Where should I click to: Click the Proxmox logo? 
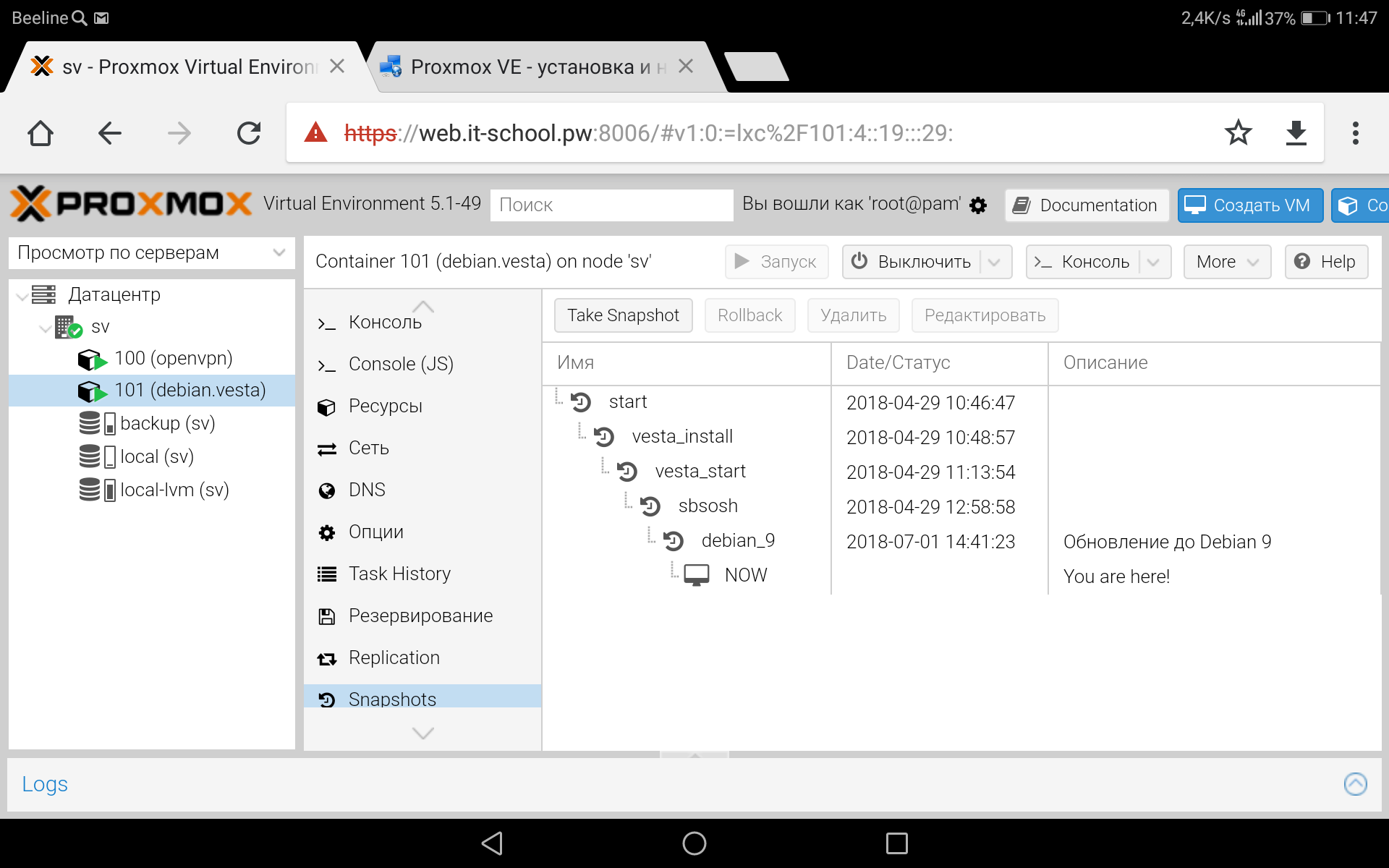tap(131, 203)
